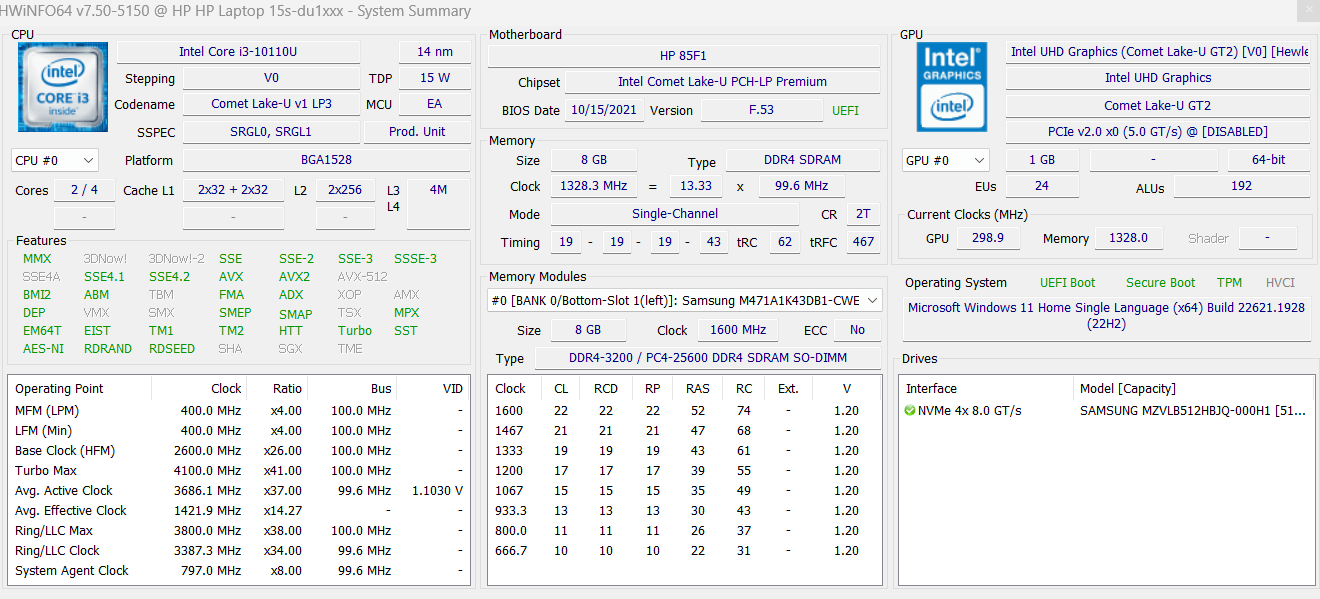Screen dimensions: 1320x599
Task: Click the System Agent Clock row
Action: coord(239,570)
